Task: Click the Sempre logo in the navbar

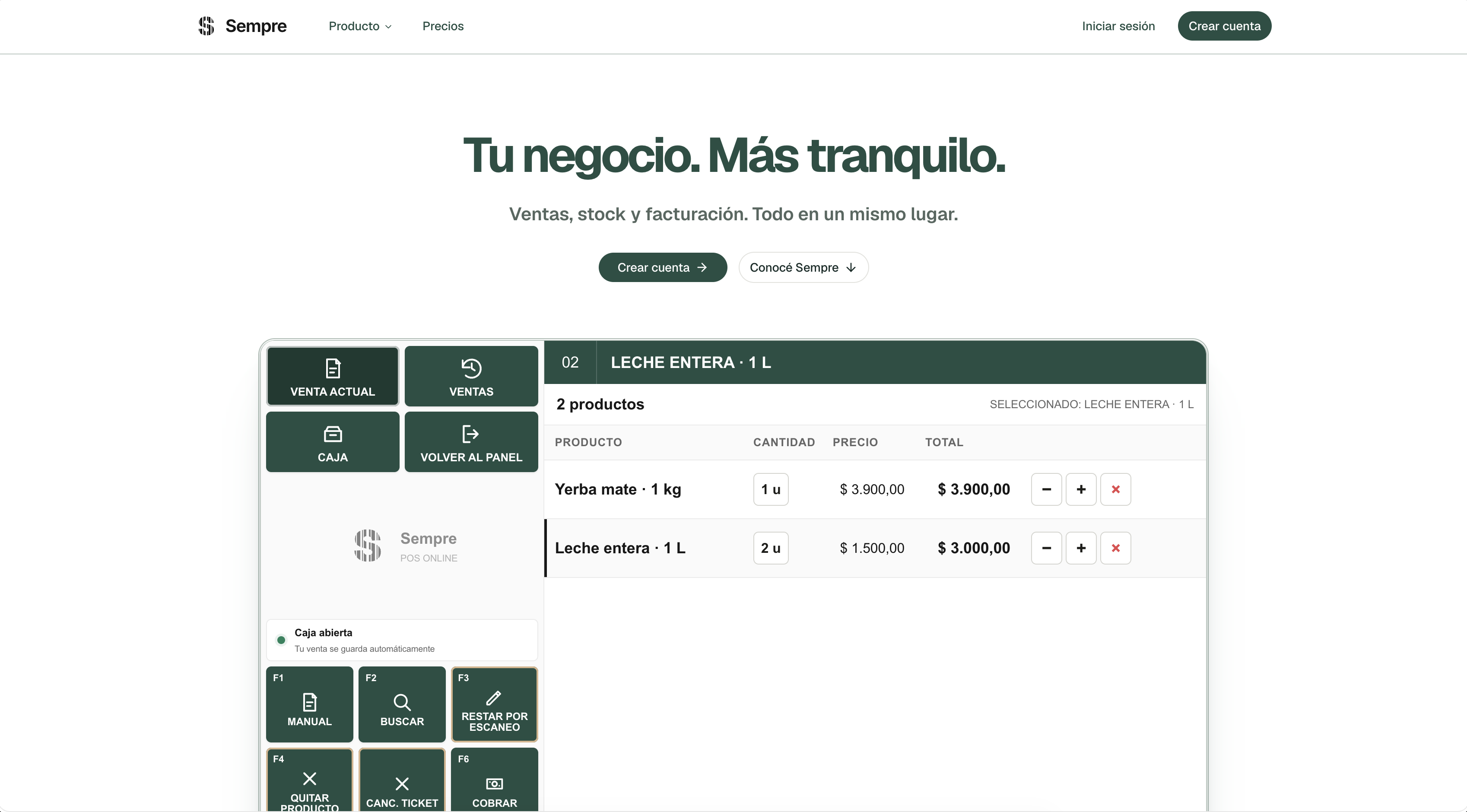Action: coord(242,25)
